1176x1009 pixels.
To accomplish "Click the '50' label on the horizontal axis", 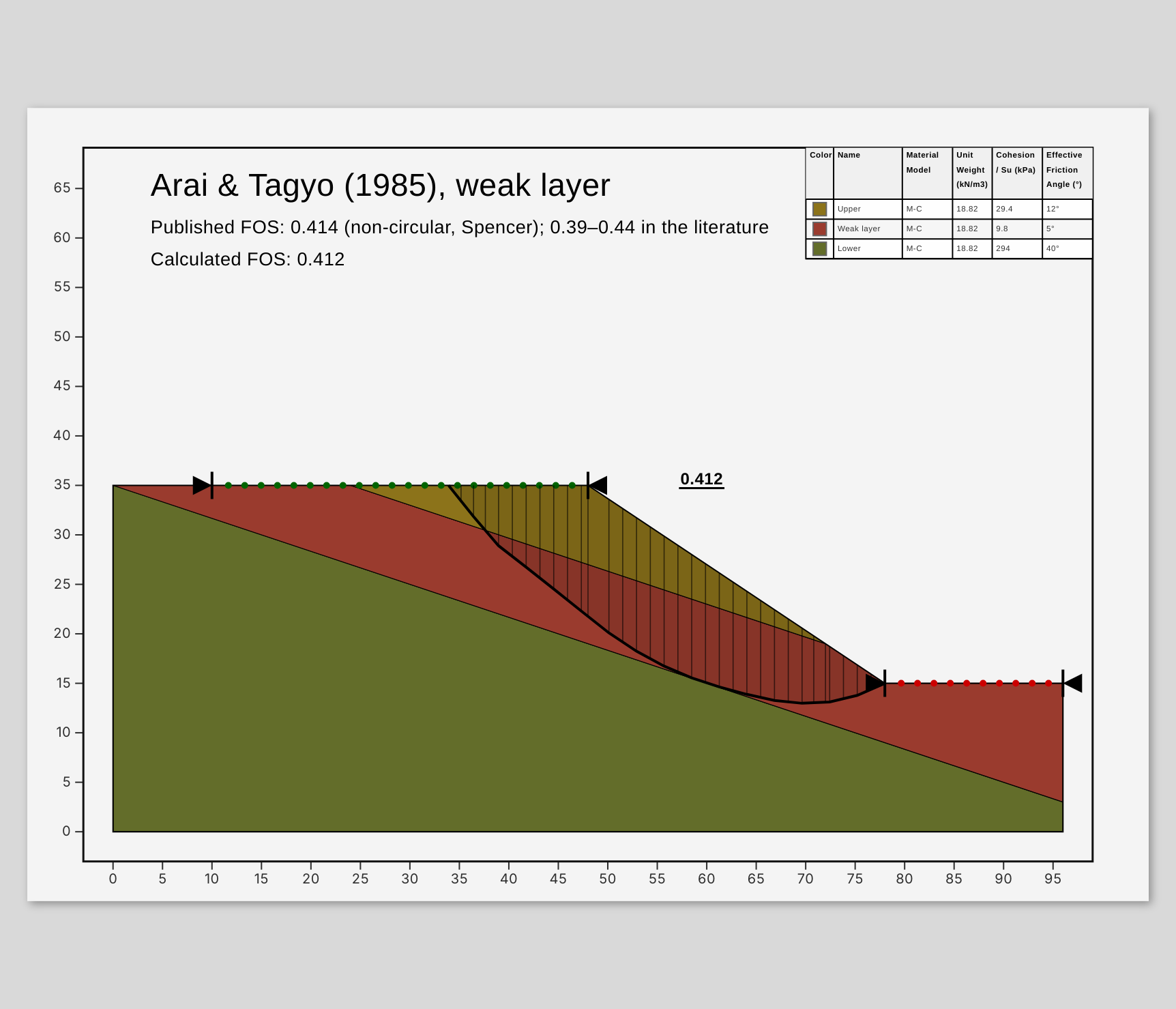I will [608, 879].
